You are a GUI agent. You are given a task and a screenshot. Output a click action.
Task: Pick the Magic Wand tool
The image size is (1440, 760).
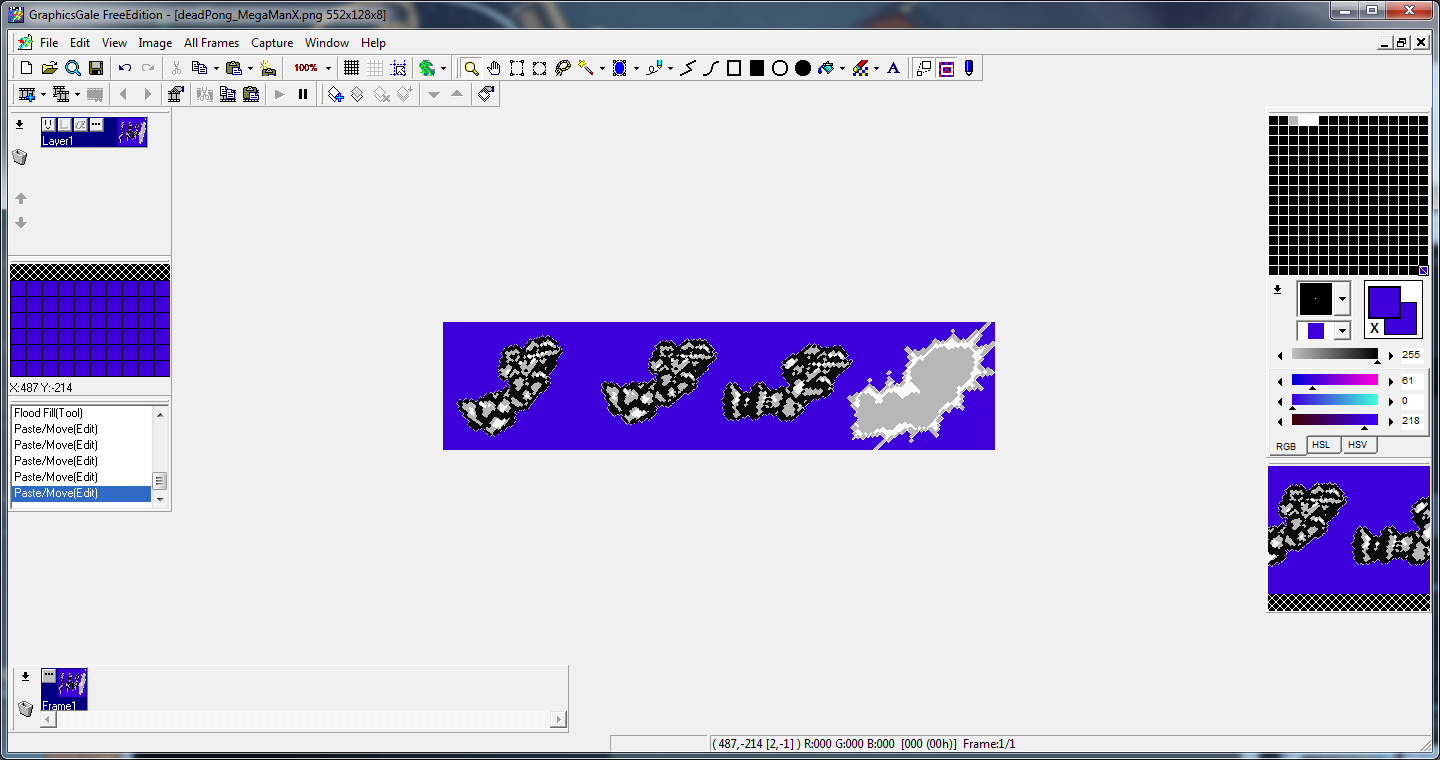[x=586, y=68]
